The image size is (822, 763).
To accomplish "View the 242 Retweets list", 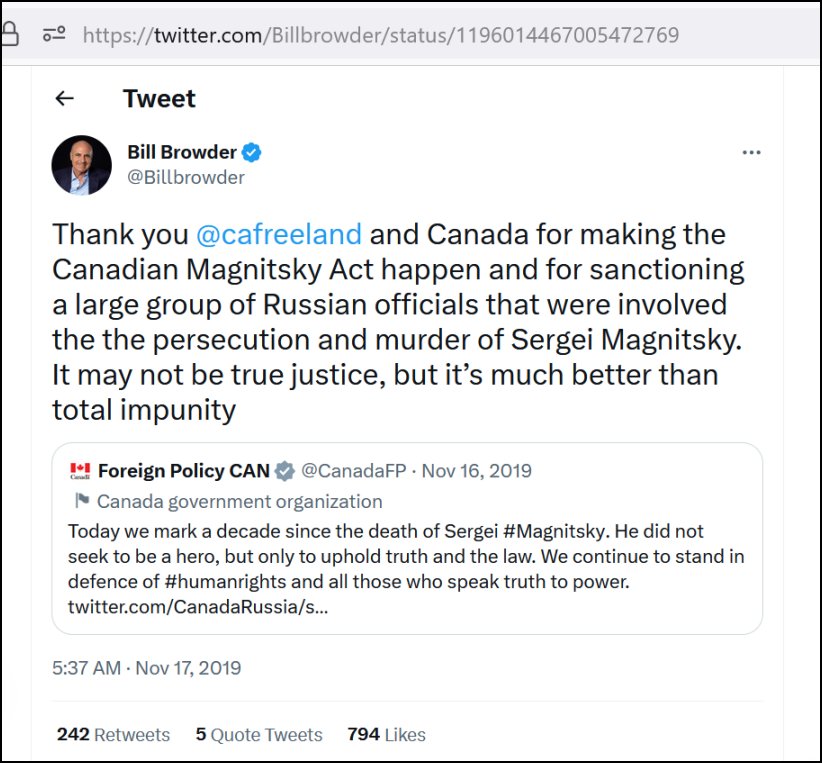I will pos(113,734).
